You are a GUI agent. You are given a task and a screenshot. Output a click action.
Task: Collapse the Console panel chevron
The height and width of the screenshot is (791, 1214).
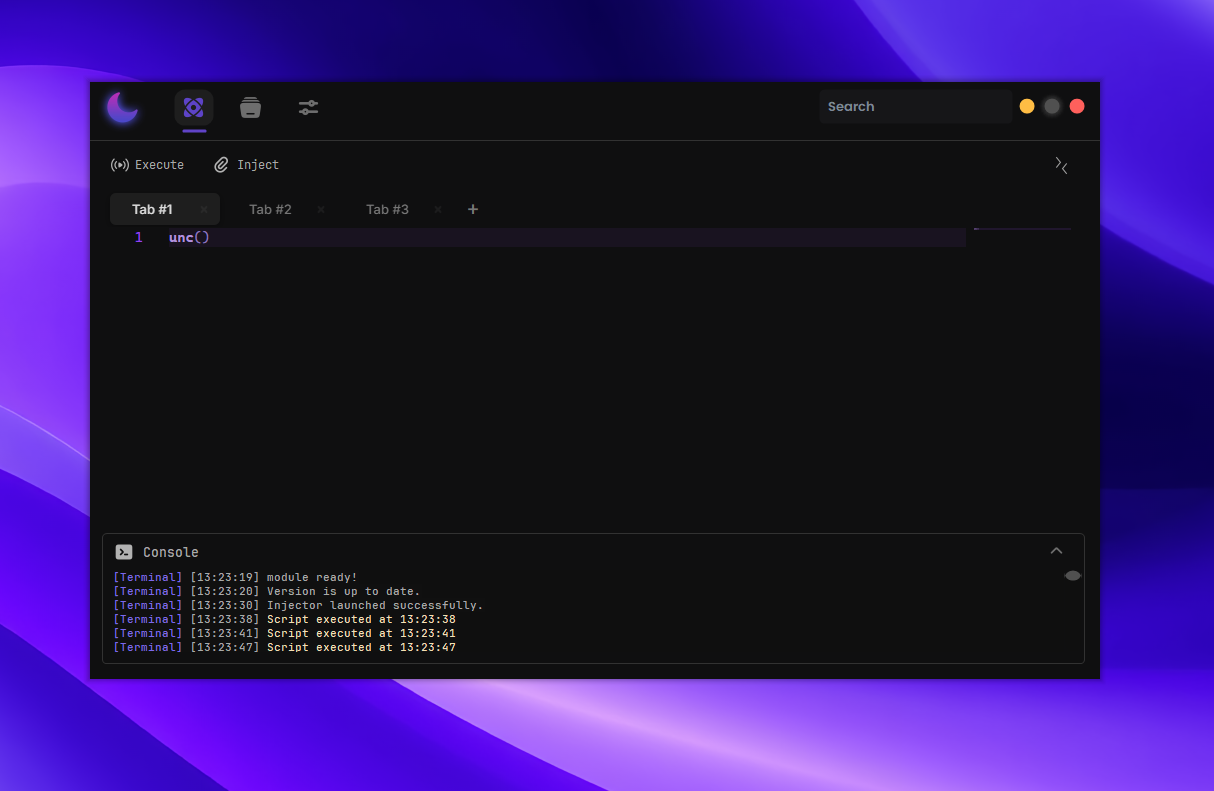[x=1056, y=551]
